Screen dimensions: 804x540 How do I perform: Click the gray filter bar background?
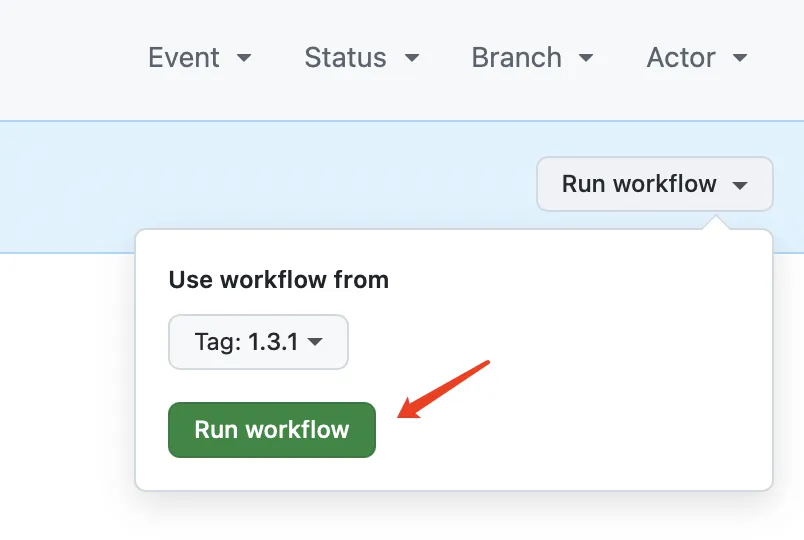point(60,58)
